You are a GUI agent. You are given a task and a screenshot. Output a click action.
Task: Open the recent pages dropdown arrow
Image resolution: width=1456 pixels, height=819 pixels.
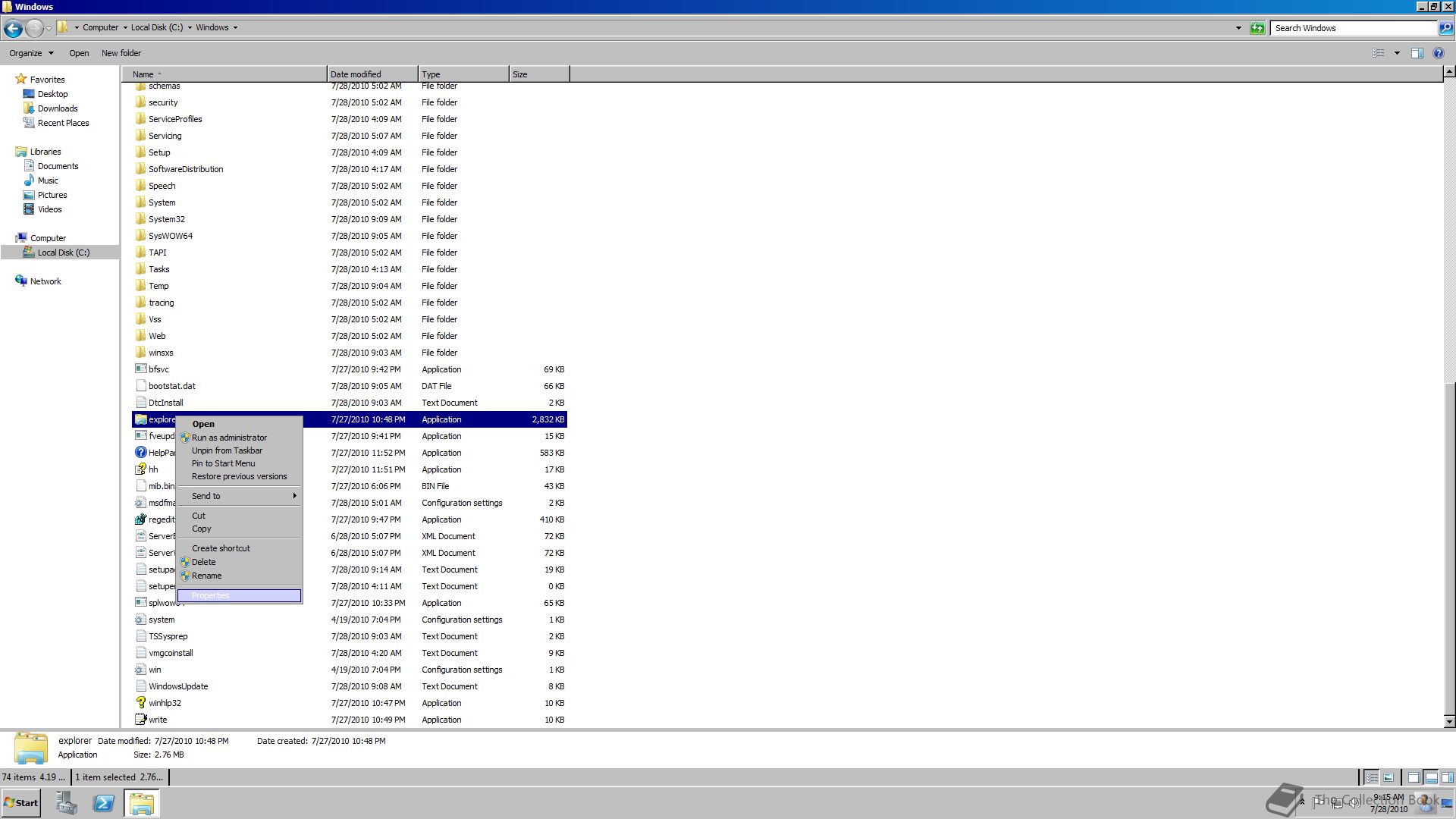point(49,28)
